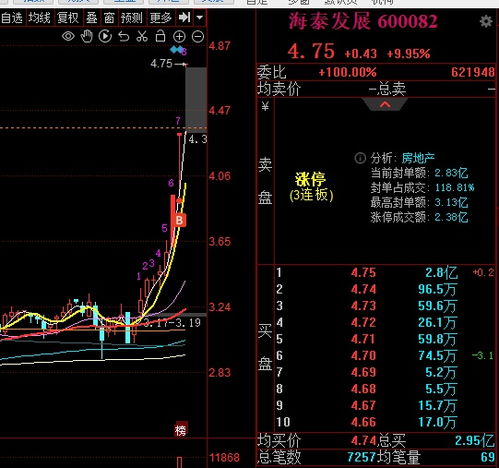This screenshot has width=499, height=468.
Task: Click the circular replay playback icon
Action: coord(105,36)
